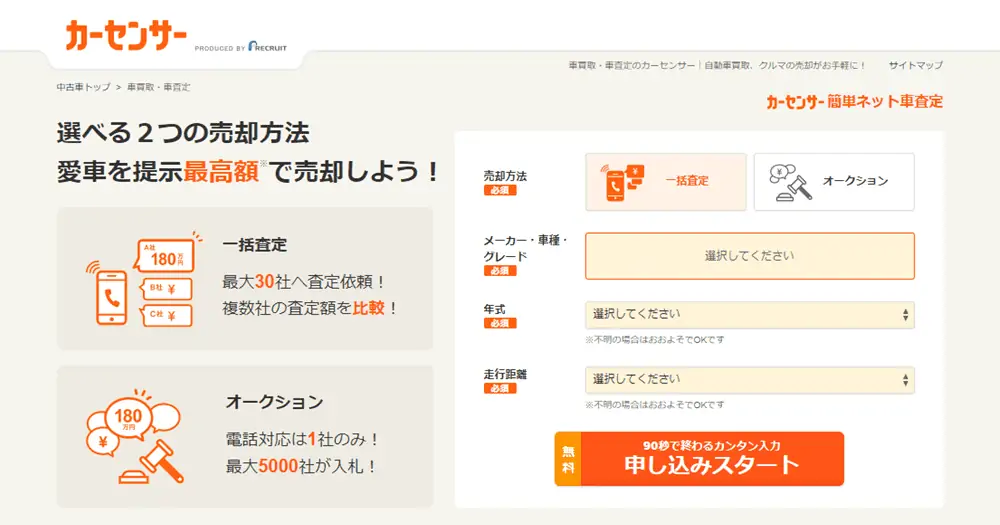Click the 必須 badge under 売却方法
The width and height of the screenshot is (1000, 525).
coord(500,191)
